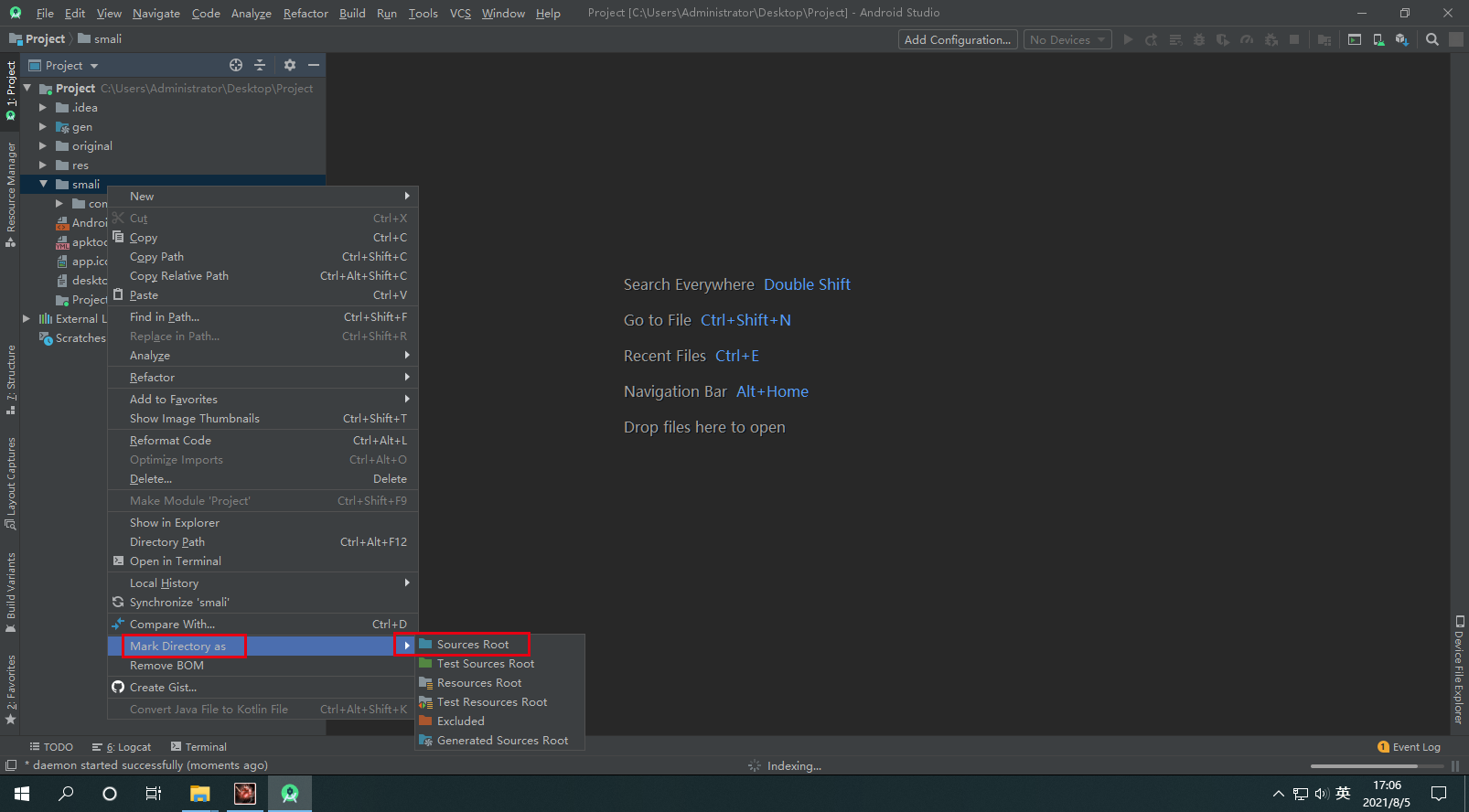Select Test Sources Root option

pos(499,663)
